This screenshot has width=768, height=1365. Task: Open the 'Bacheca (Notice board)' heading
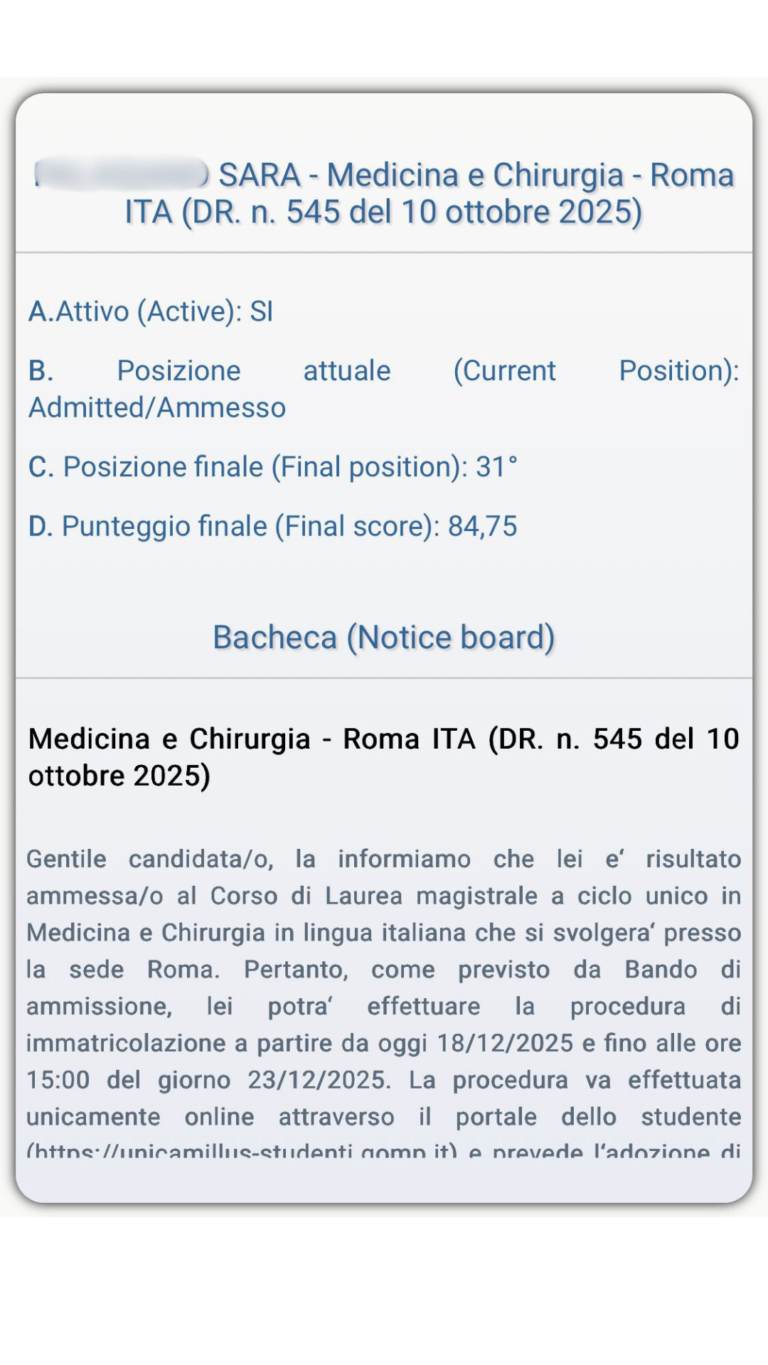pos(384,637)
